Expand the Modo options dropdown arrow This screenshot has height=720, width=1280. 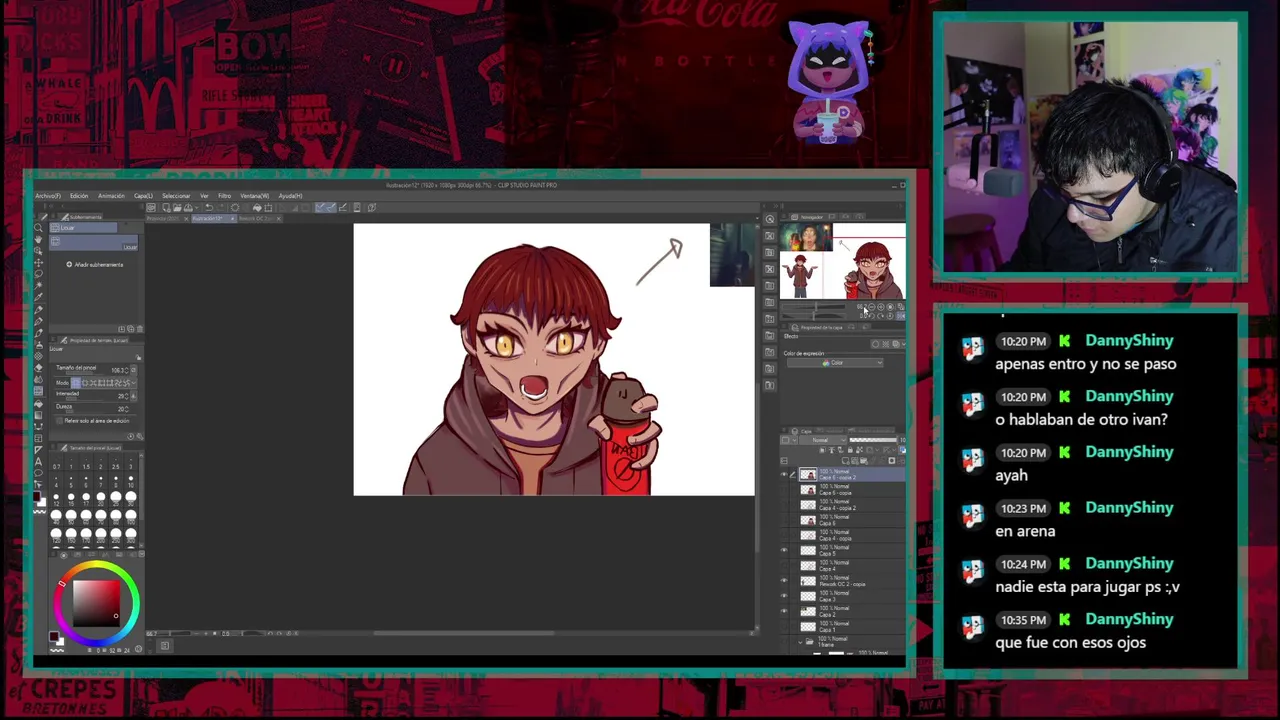(x=134, y=382)
